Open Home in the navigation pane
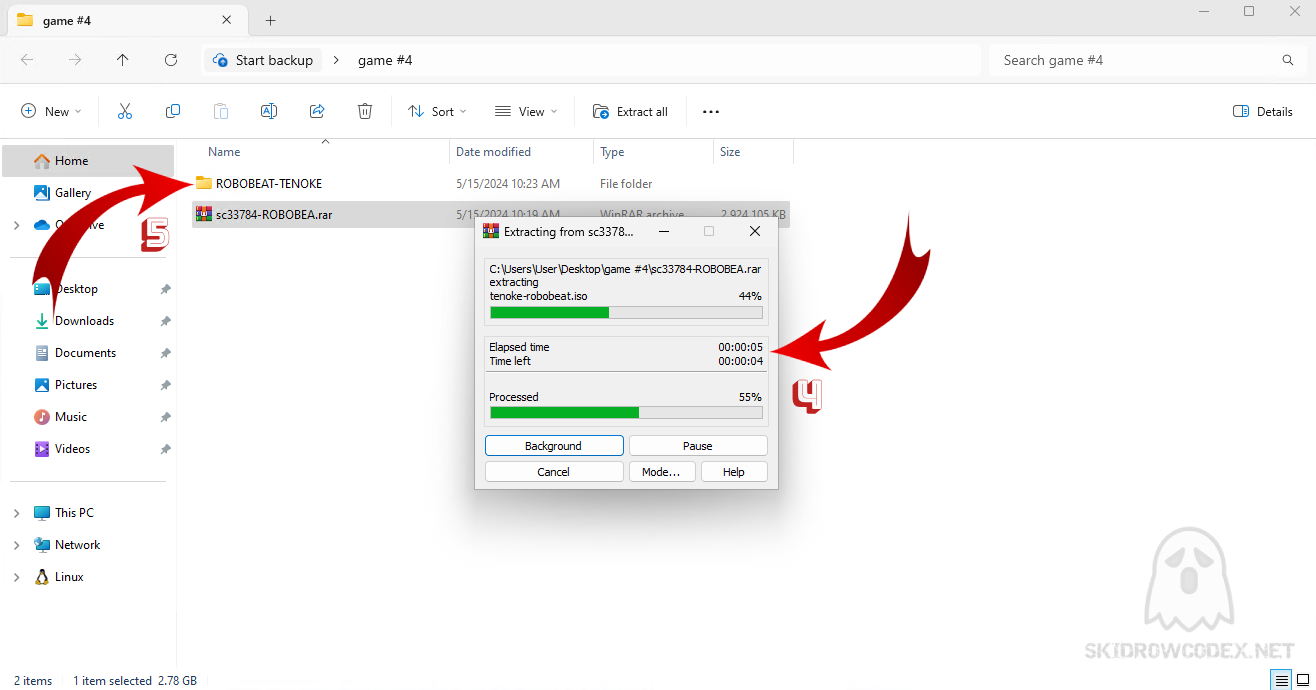This screenshot has width=1316, height=690. 88,160
